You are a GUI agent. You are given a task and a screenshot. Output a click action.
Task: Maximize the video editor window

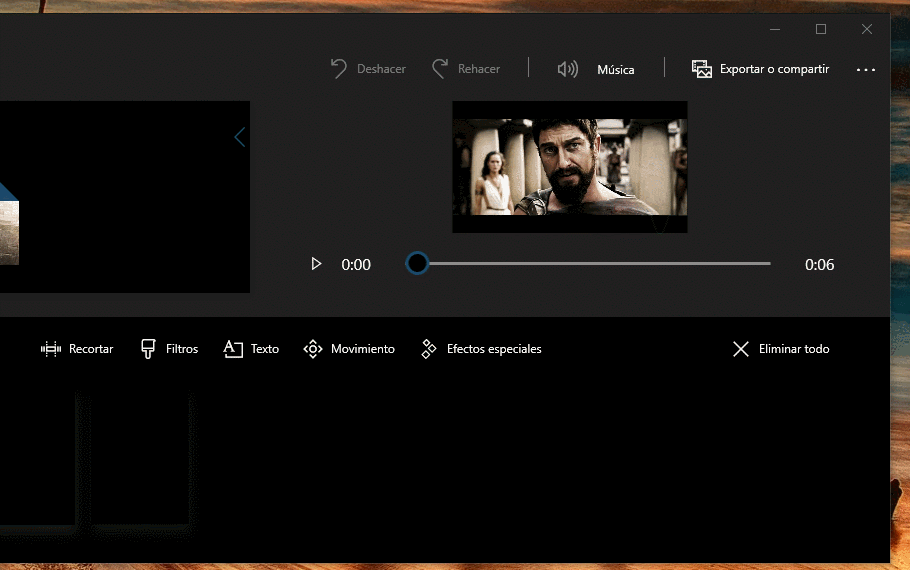[821, 29]
